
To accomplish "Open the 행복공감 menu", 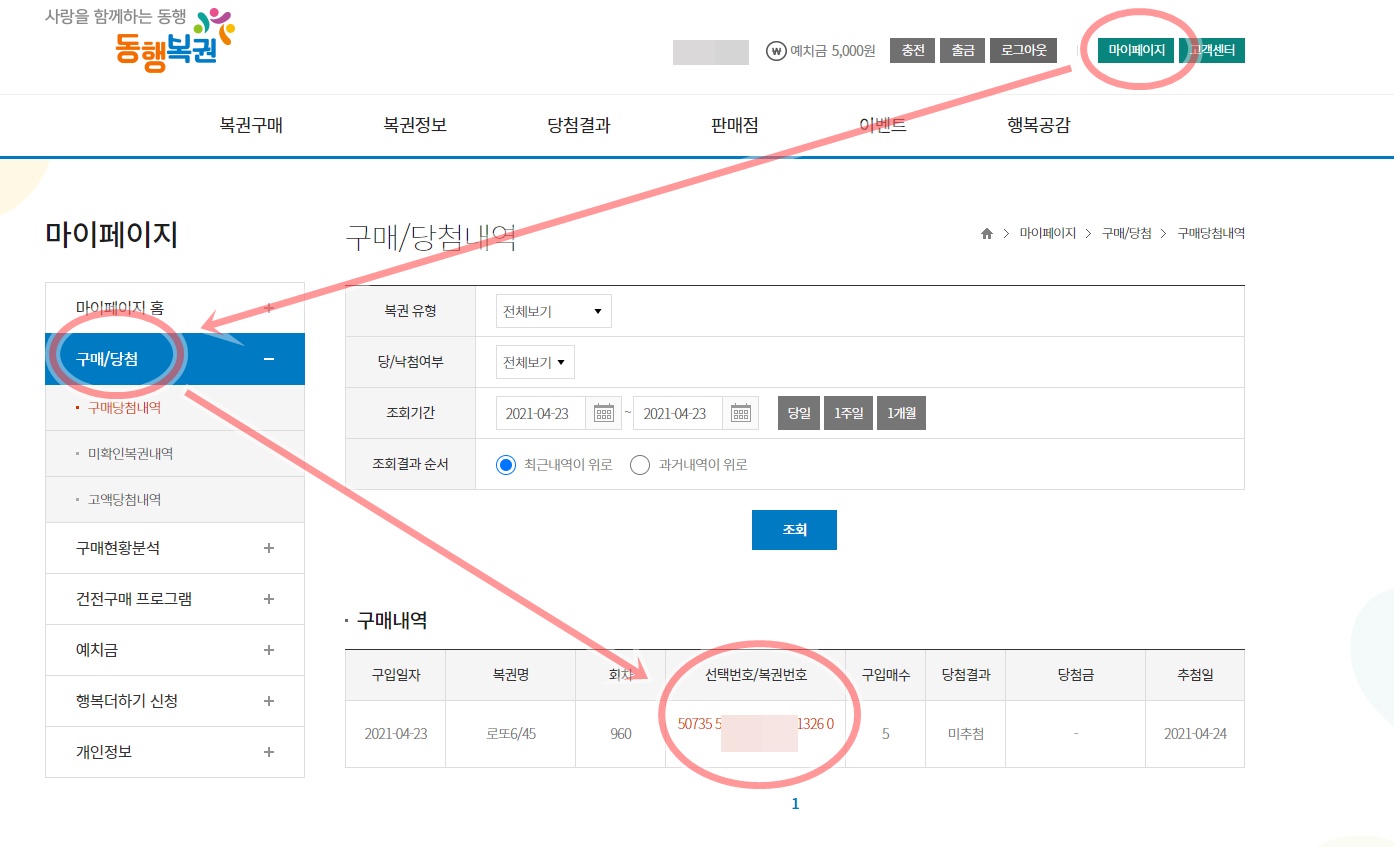I will (x=1039, y=126).
